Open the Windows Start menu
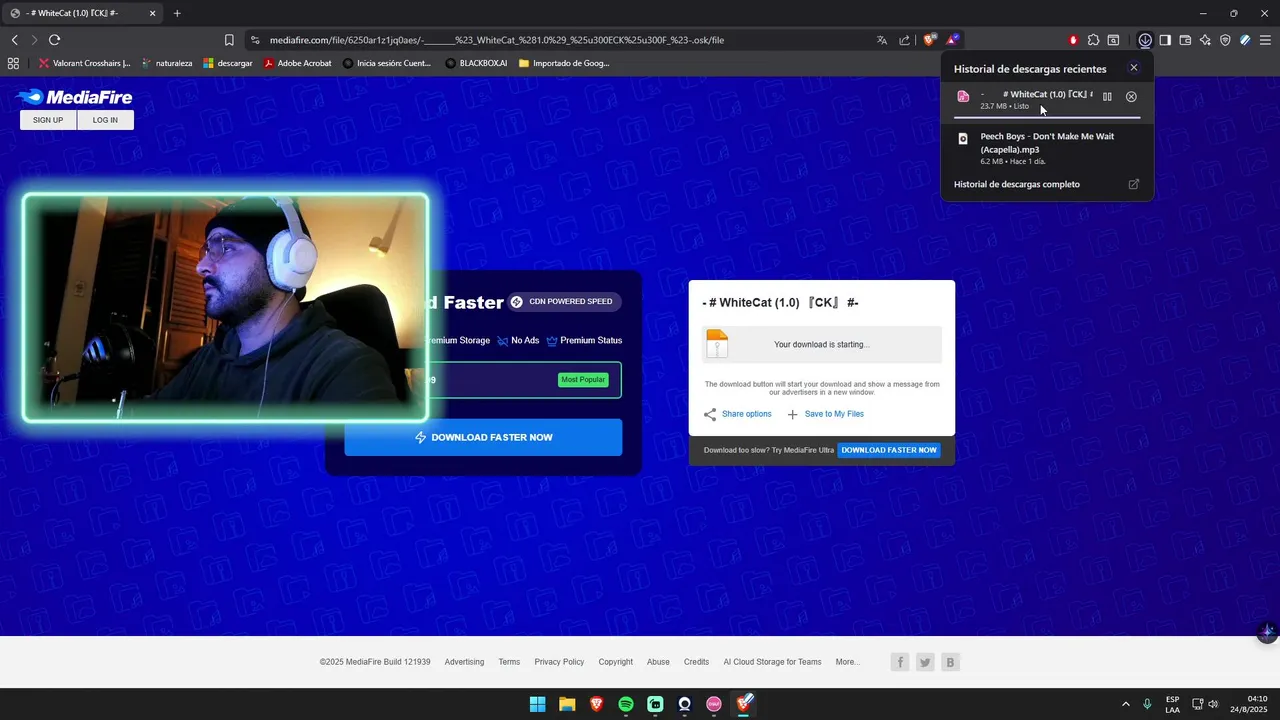This screenshot has height=720, width=1280. [x=537, y=704]
